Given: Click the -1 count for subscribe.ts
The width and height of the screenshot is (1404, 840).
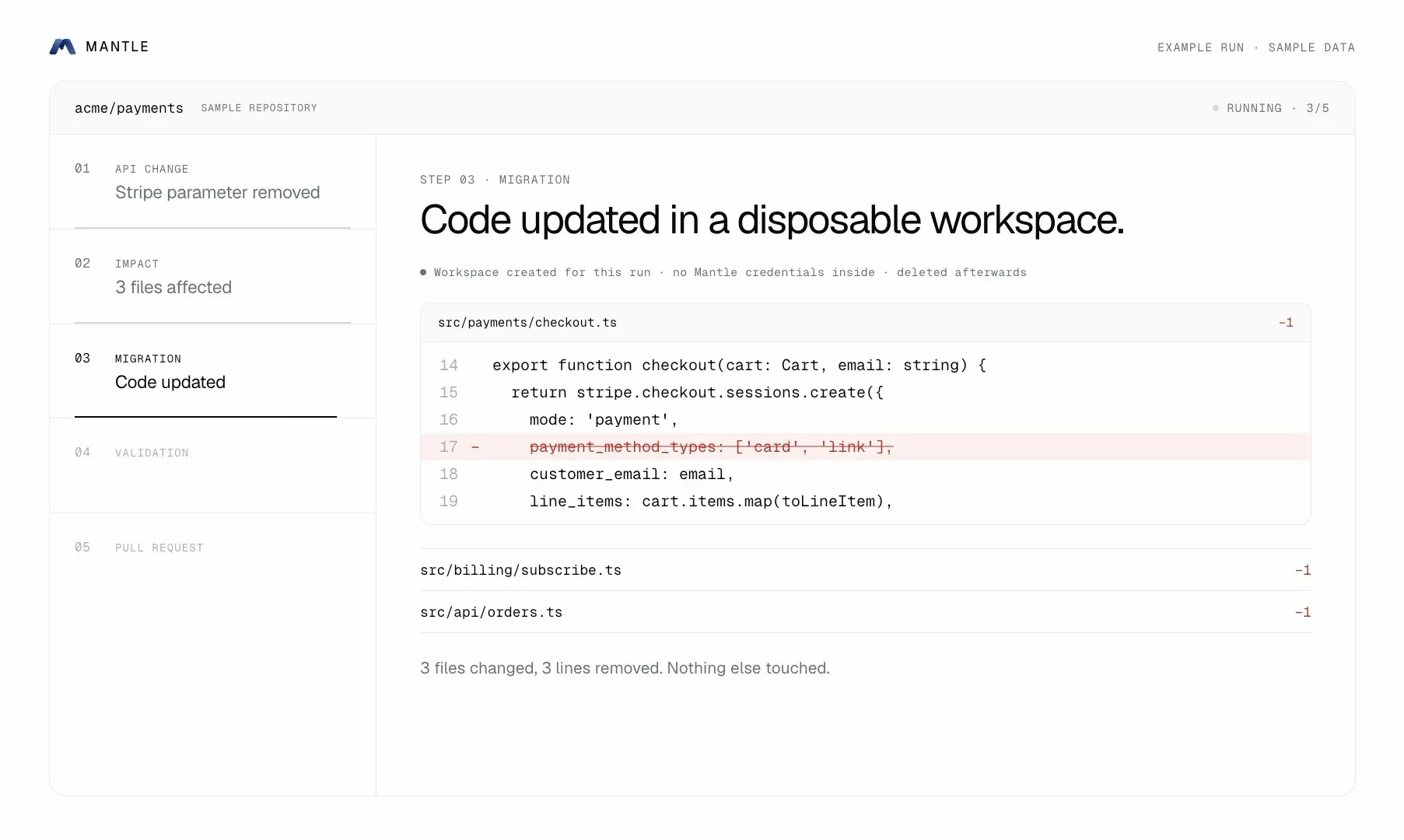Looking at the screenshot, I should point(1303,570).
